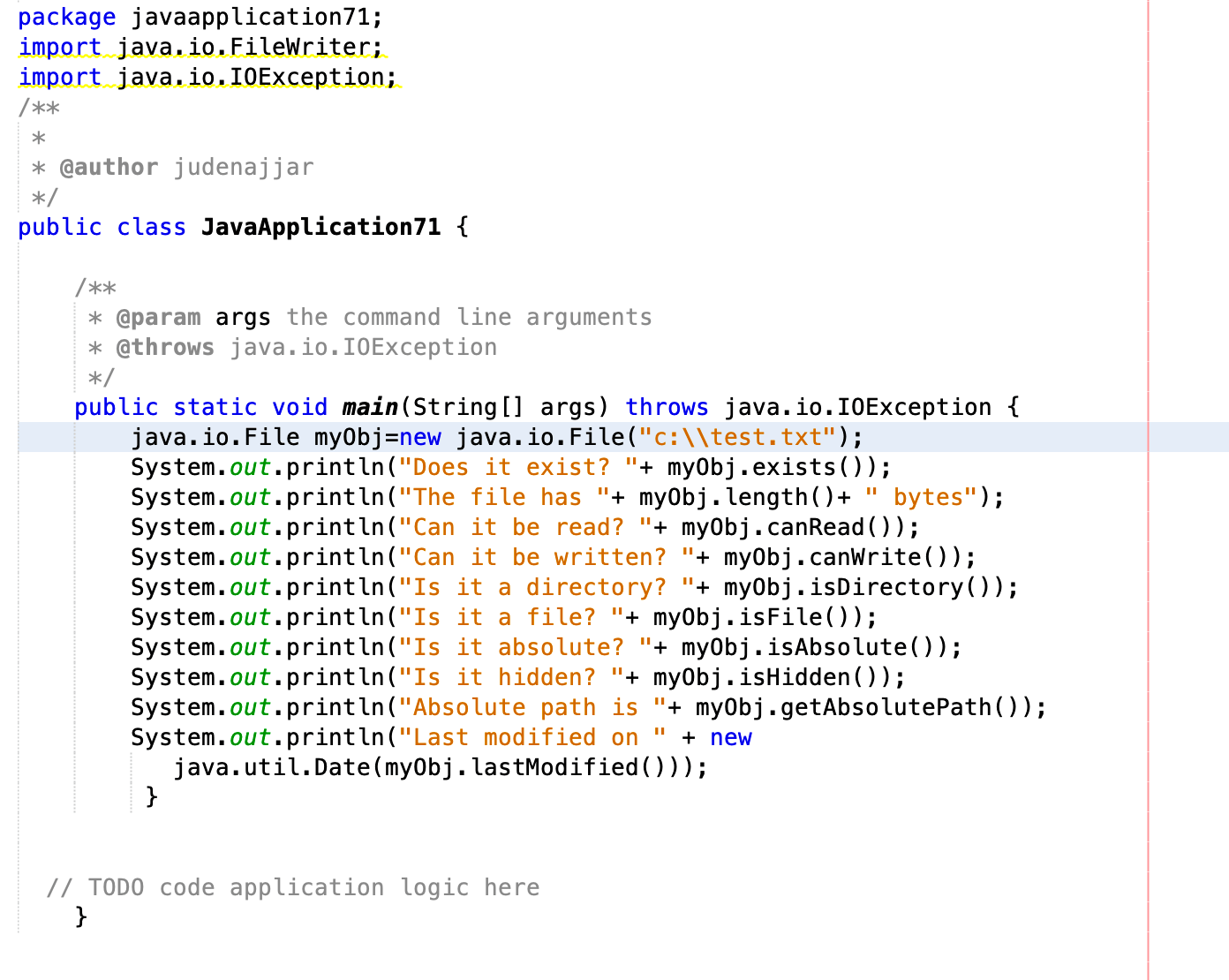Click 'String[] args' parameter in main
This screenshot has height=980, width=1229.
click(504, 408)
